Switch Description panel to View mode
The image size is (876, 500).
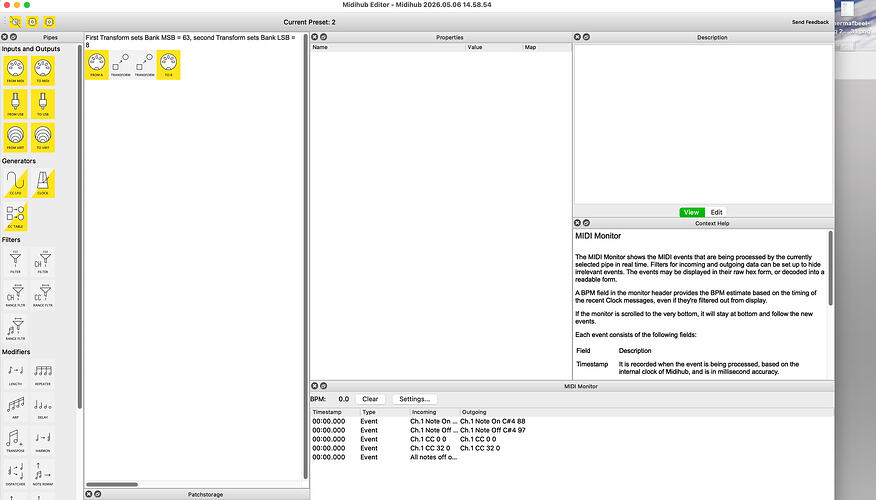pyautogui.click(x=691, y=212)
